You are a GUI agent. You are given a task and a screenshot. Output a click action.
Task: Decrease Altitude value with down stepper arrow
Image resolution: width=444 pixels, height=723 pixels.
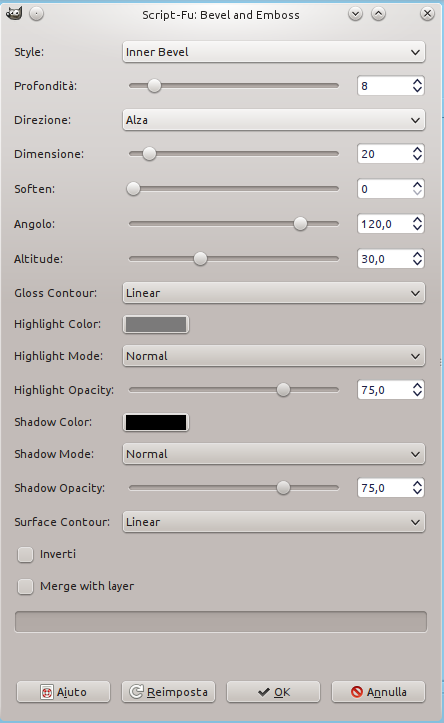[x=417, y=263]
